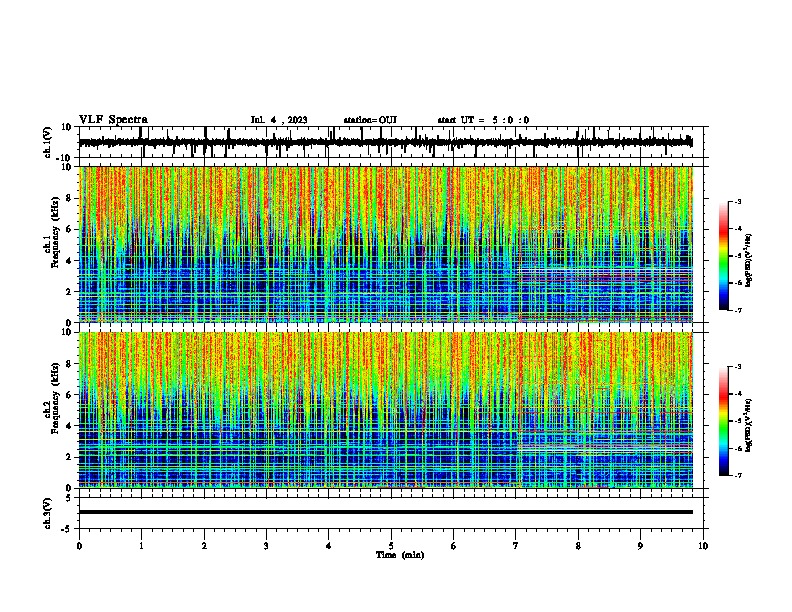Click the ch.3 flat black voltage trace
792x612 pixels.
[386, 512]
